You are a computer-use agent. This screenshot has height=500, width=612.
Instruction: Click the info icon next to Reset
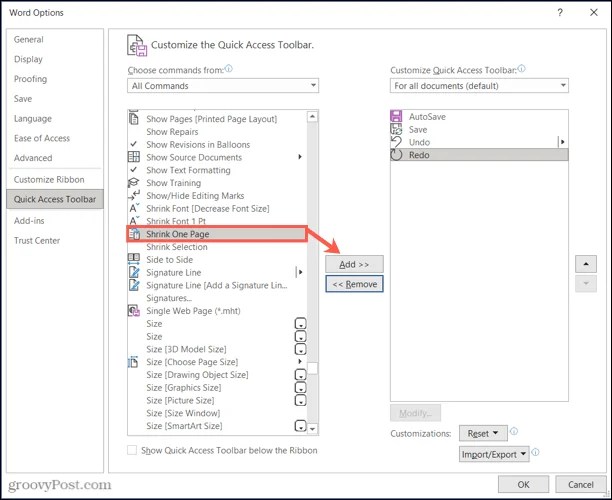pos(514,431)
